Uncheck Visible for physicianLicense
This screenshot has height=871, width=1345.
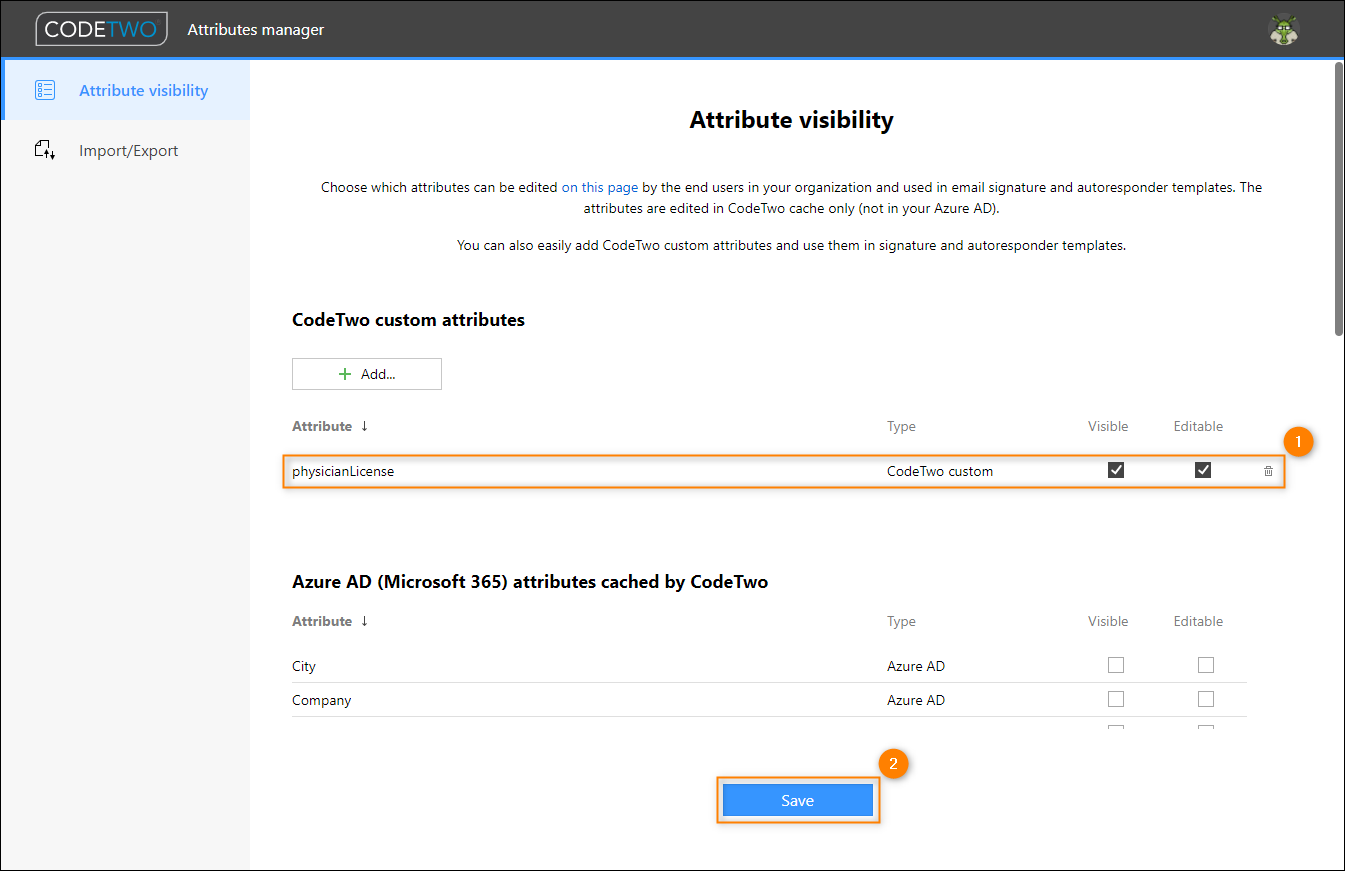tap(1116, 470)
